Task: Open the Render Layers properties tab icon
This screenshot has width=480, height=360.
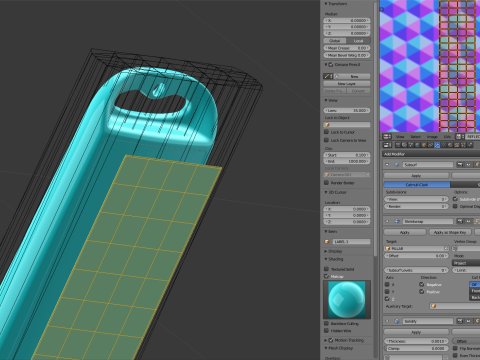Action: tap(404, 145)
